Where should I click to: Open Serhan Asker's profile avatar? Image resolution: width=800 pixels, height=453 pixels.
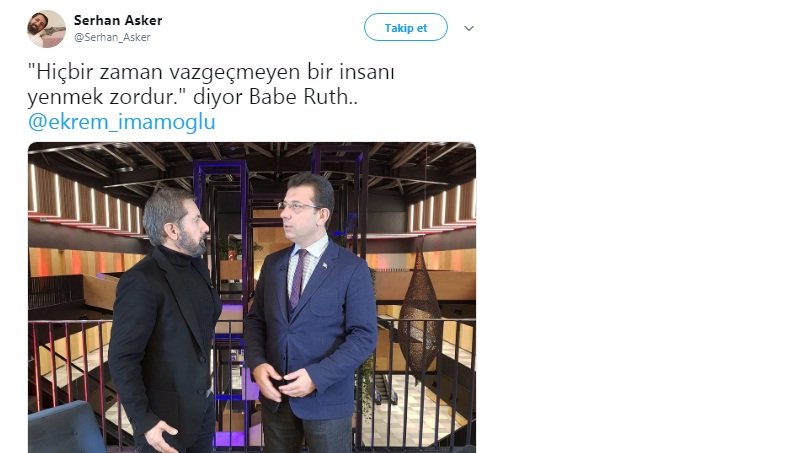46,29
